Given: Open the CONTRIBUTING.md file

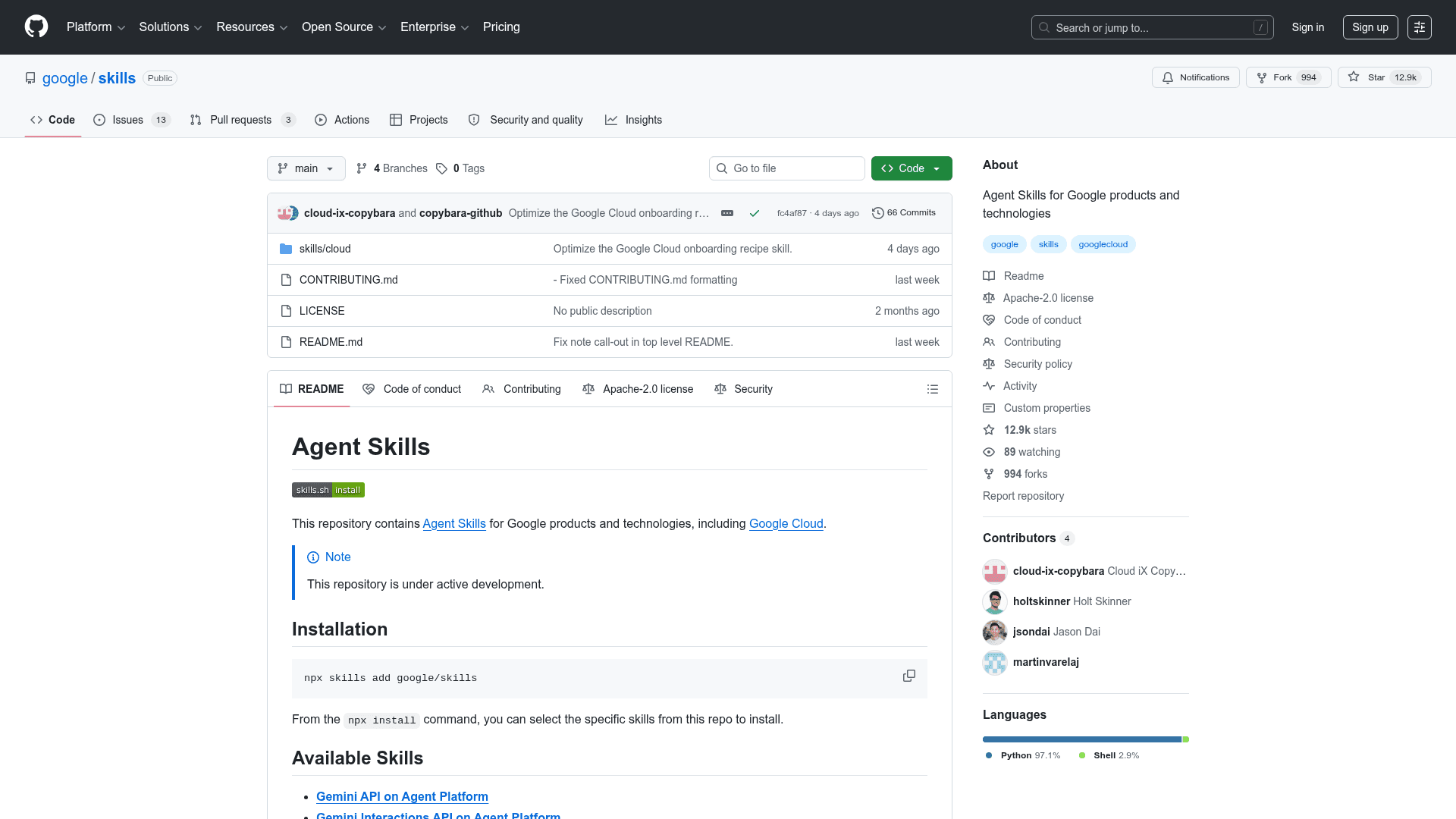Looking at the screenshot, I should (348, 280).
